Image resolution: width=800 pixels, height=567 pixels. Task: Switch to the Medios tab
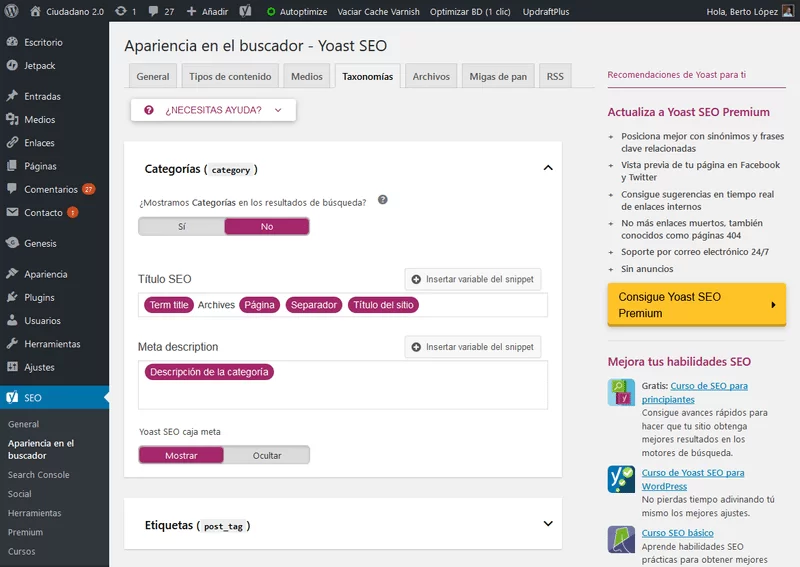coord(307,76)
